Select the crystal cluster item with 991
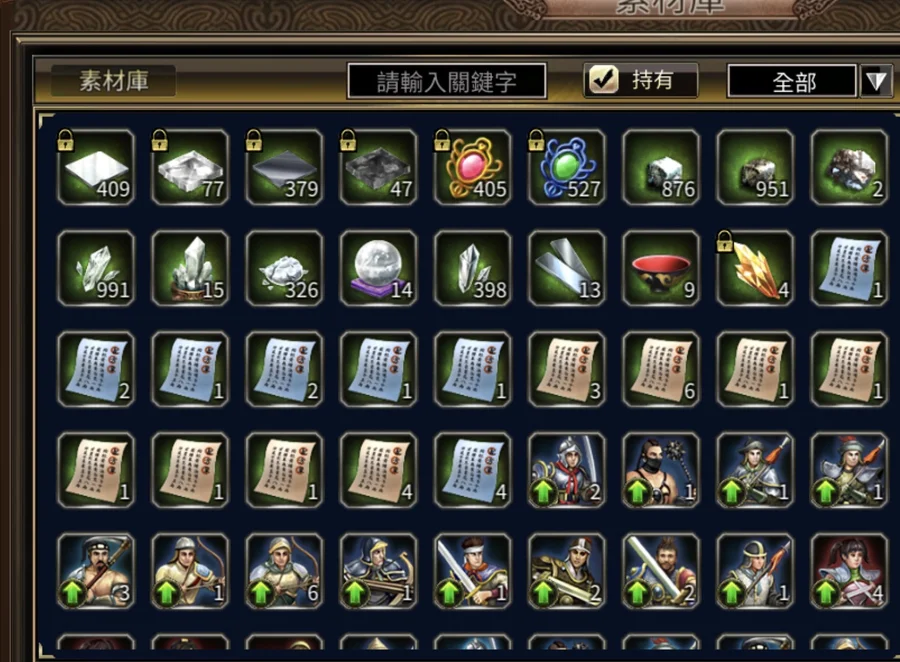This screenshot has height=662, width=900. (x=96, y=268)
